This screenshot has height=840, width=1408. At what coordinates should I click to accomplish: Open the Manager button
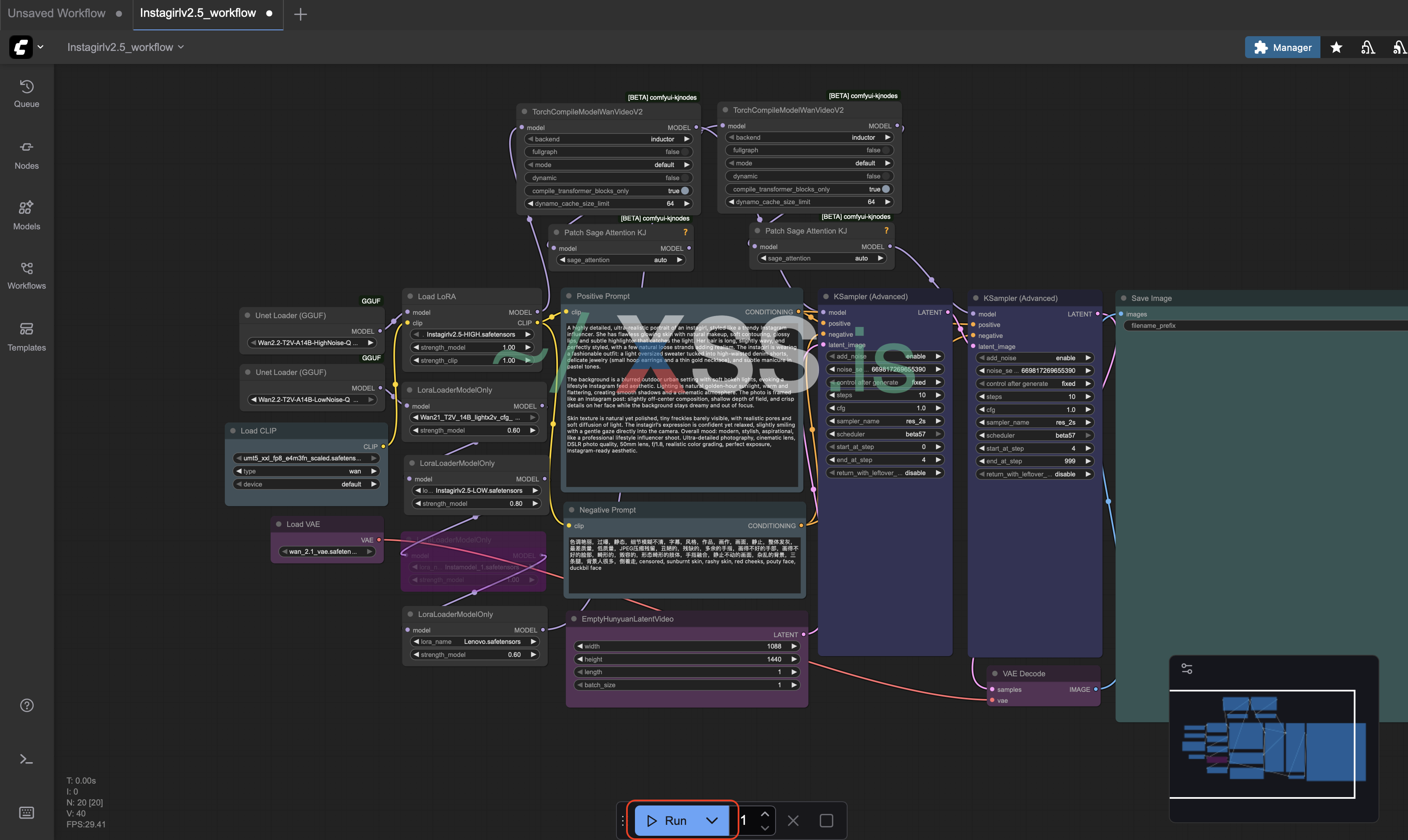click(1283, 48)
